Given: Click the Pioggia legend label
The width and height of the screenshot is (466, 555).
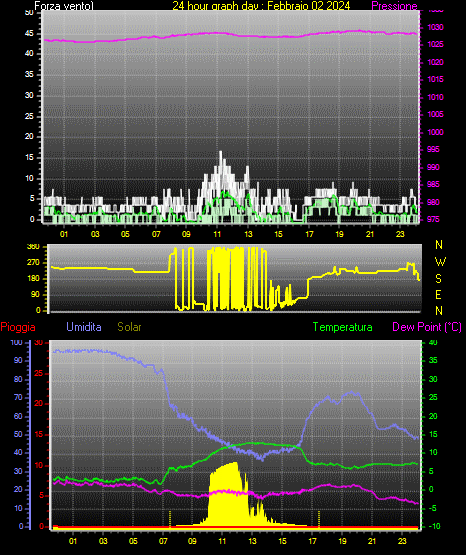Looking at the screenshot, I should coord(18,327).
